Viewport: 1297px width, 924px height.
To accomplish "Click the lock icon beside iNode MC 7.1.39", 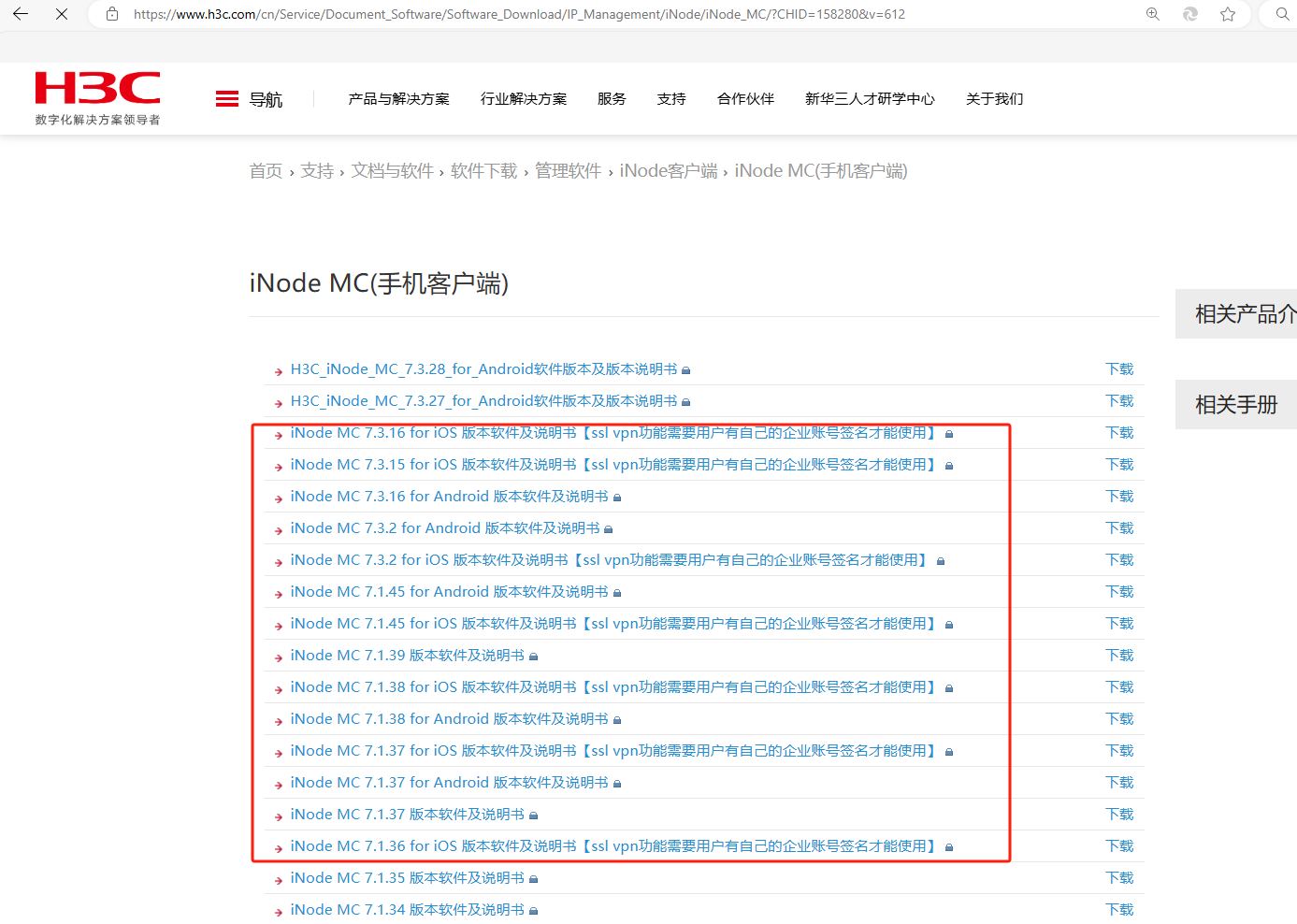I will point(533,657).
